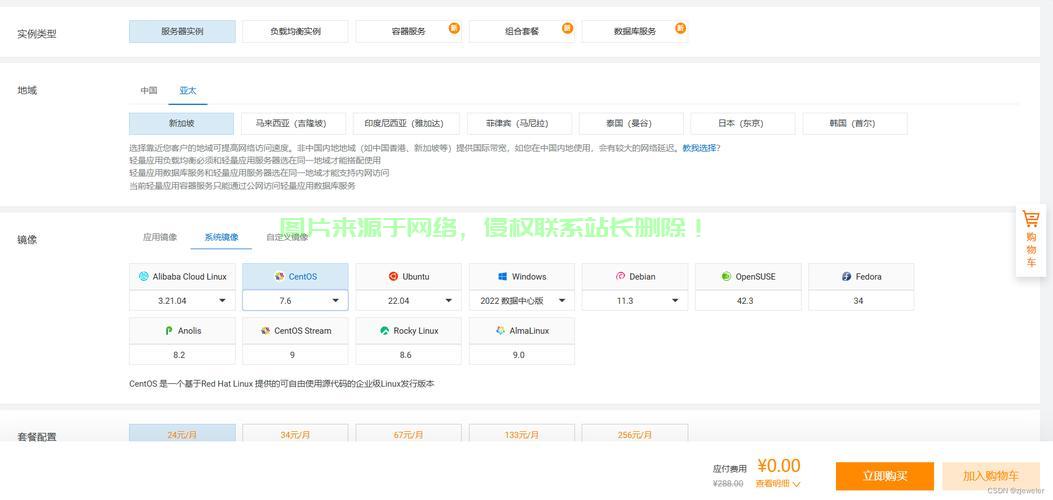Select 负载均衡实例 instance type
The image size is (1053, 500).
(x=295, y=32)
